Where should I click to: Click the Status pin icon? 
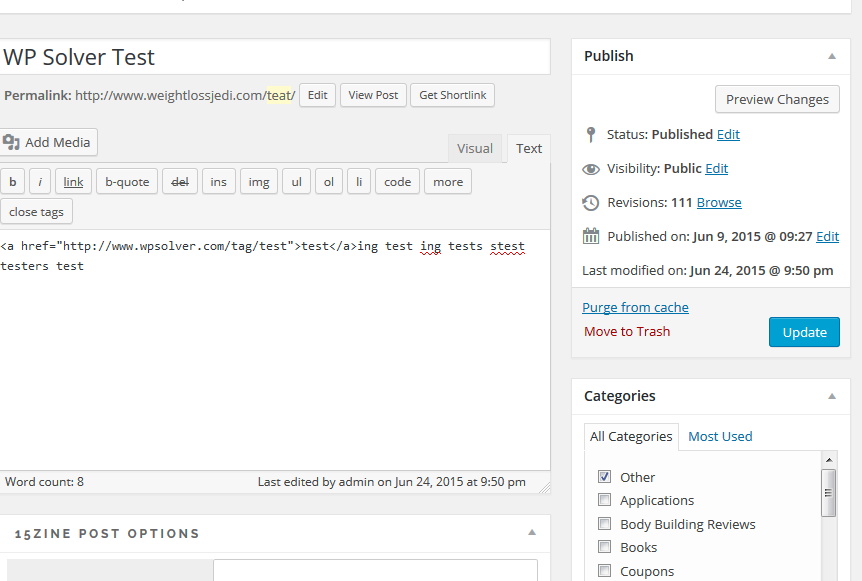(x=591, y=135)
